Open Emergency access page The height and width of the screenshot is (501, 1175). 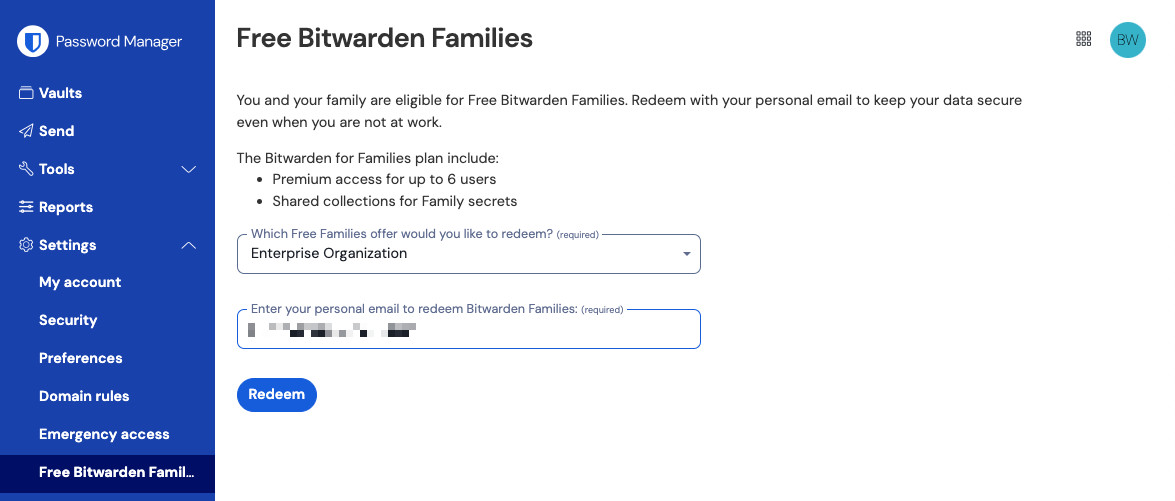pyautogui.click(x=104, y=434)
